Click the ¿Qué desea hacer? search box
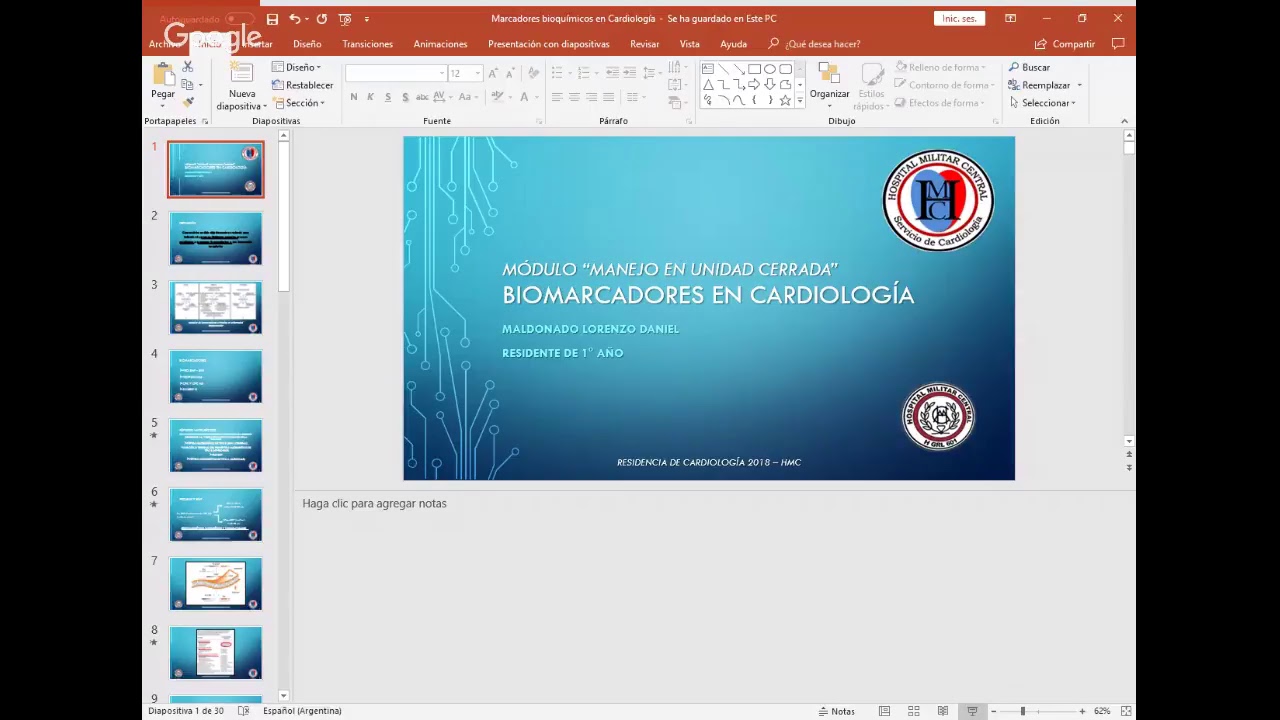Image resolution: width=1280 pixels, height=720 pixels. point(814,44)
